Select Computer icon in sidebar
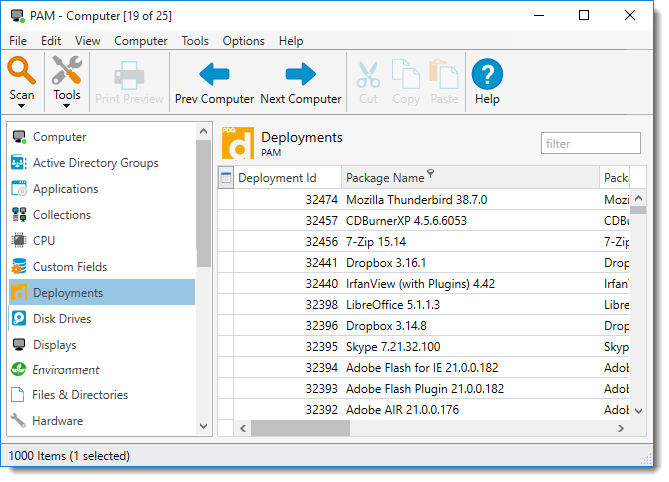This screenshot has height=482, width=669. pos(19,137)
